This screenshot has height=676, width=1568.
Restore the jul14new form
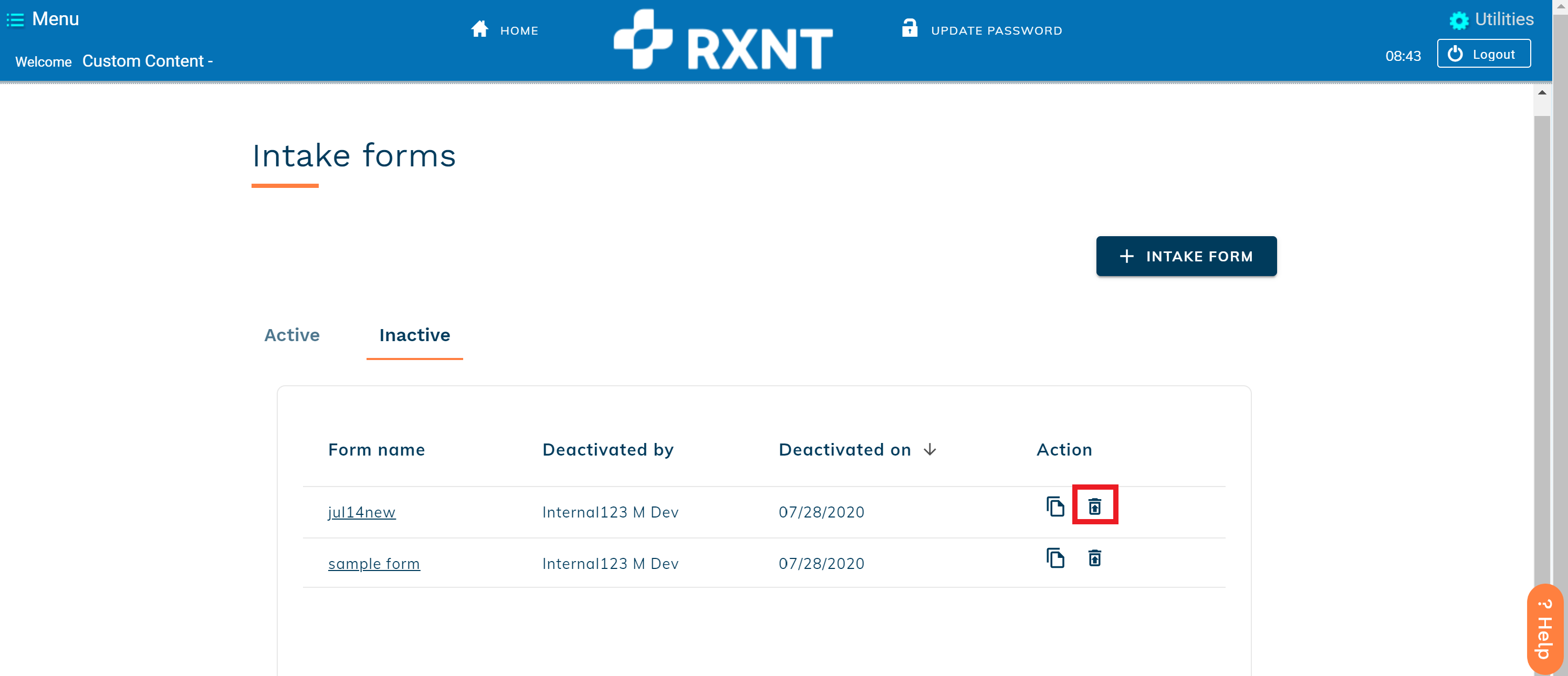click(1094, 506)
